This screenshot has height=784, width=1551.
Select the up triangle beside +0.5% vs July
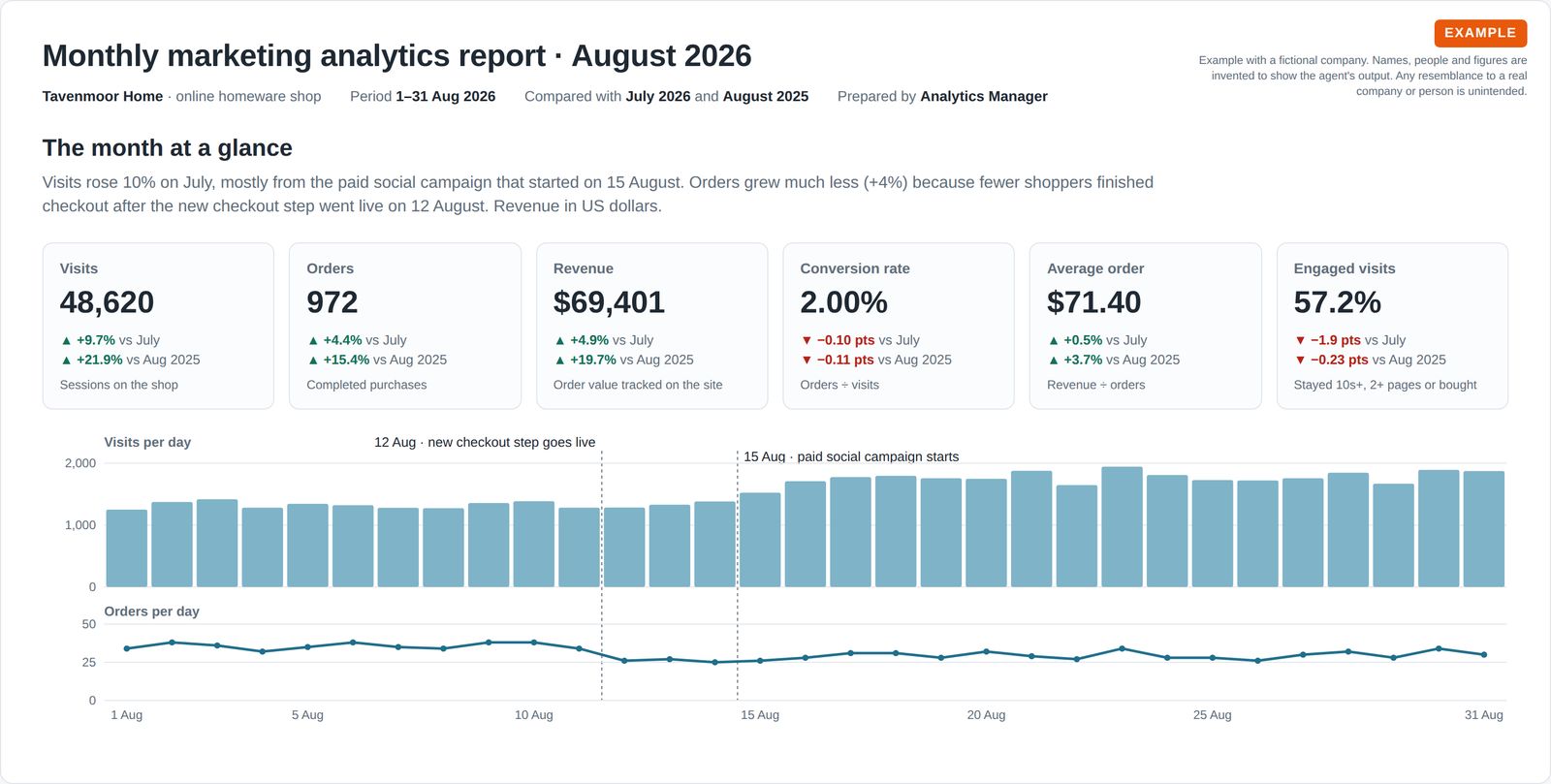tap(1053, 340)
